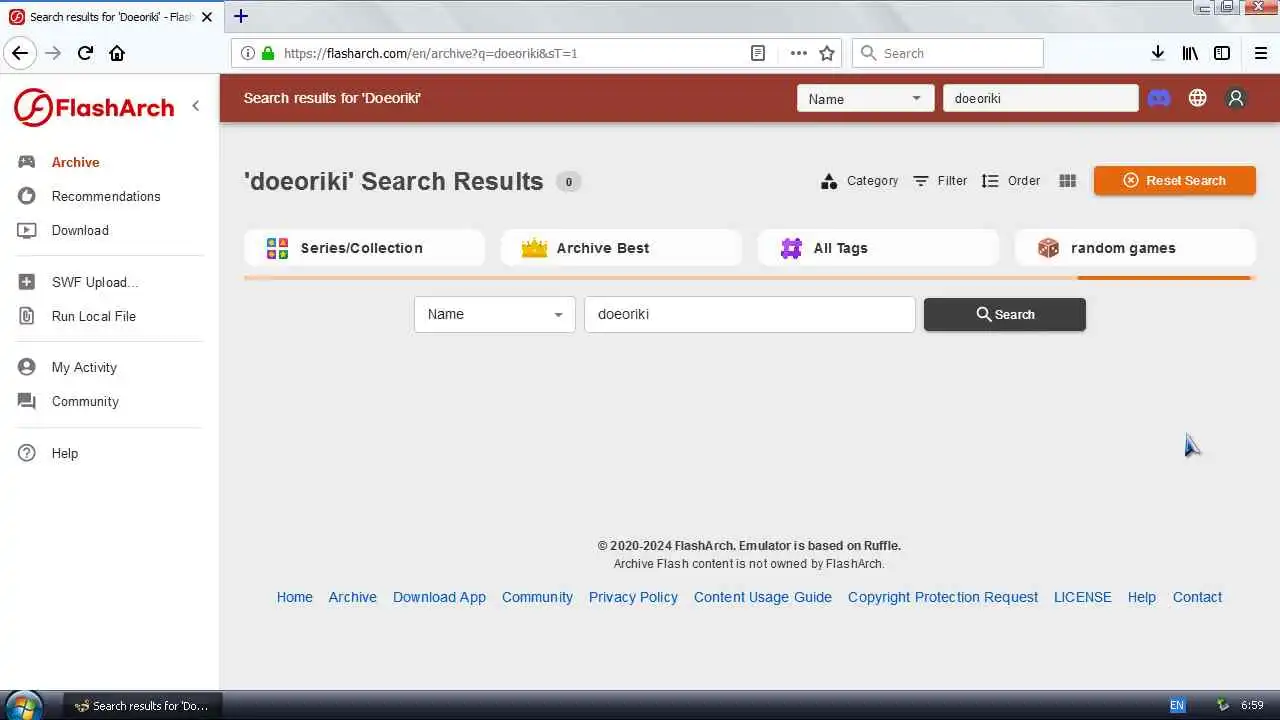The height and width of the screenshot is (720, 1280).
Task: Open the language globe icon
Action: [x=1197, y=98]
